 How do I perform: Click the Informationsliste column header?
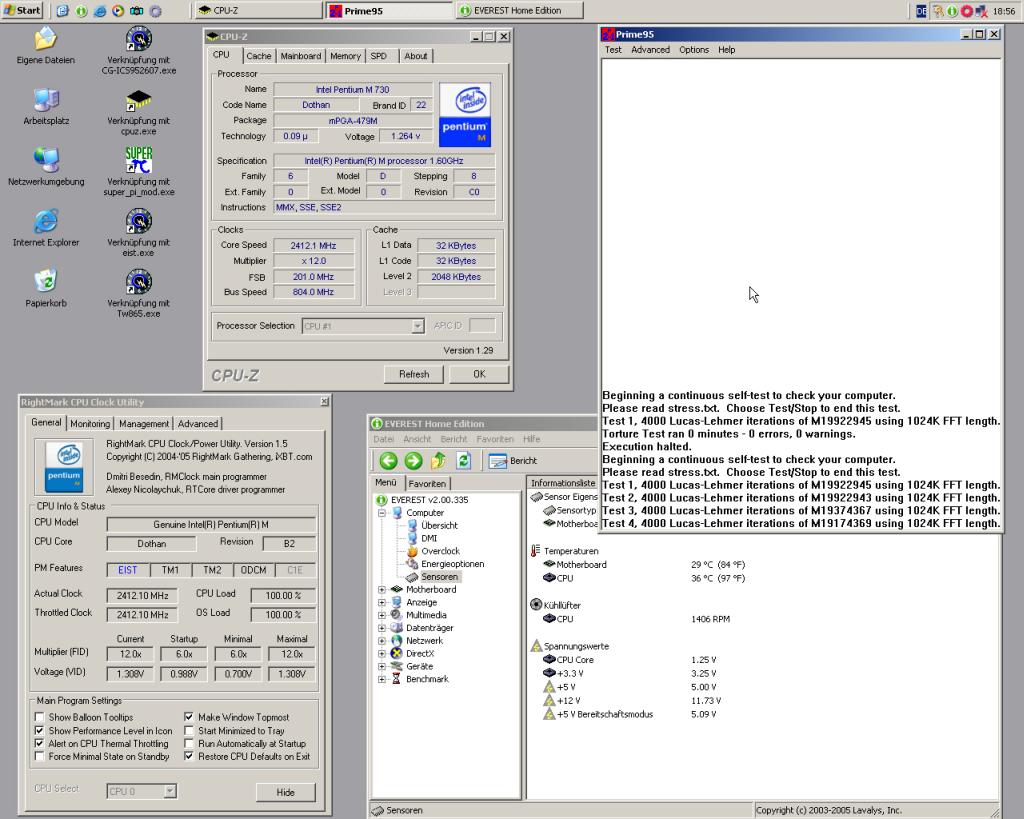point(563,483)
